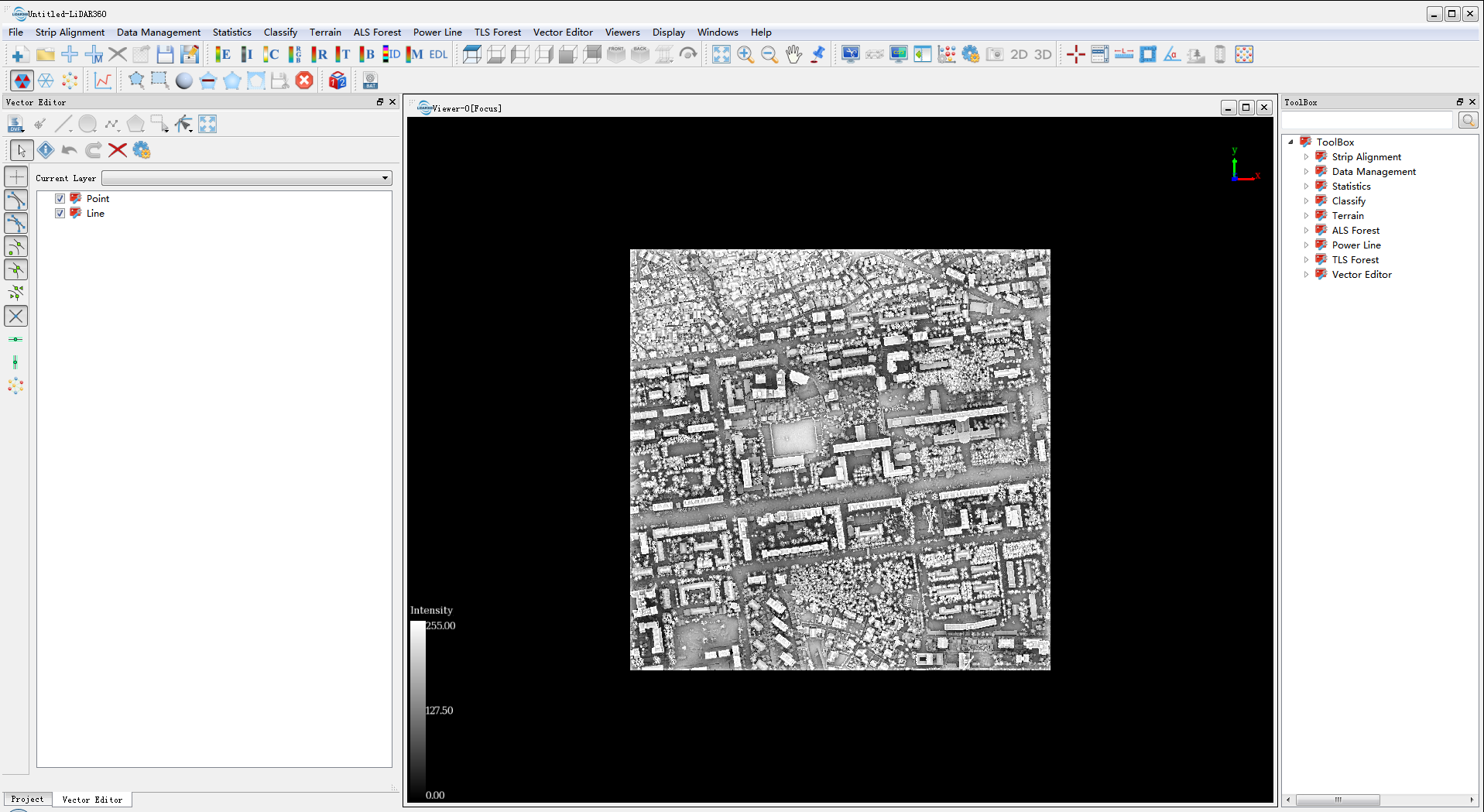1484x812 pixels.
Task: Expand the Power Line node in ToolBox
Action: click(x=1306, y=245)
